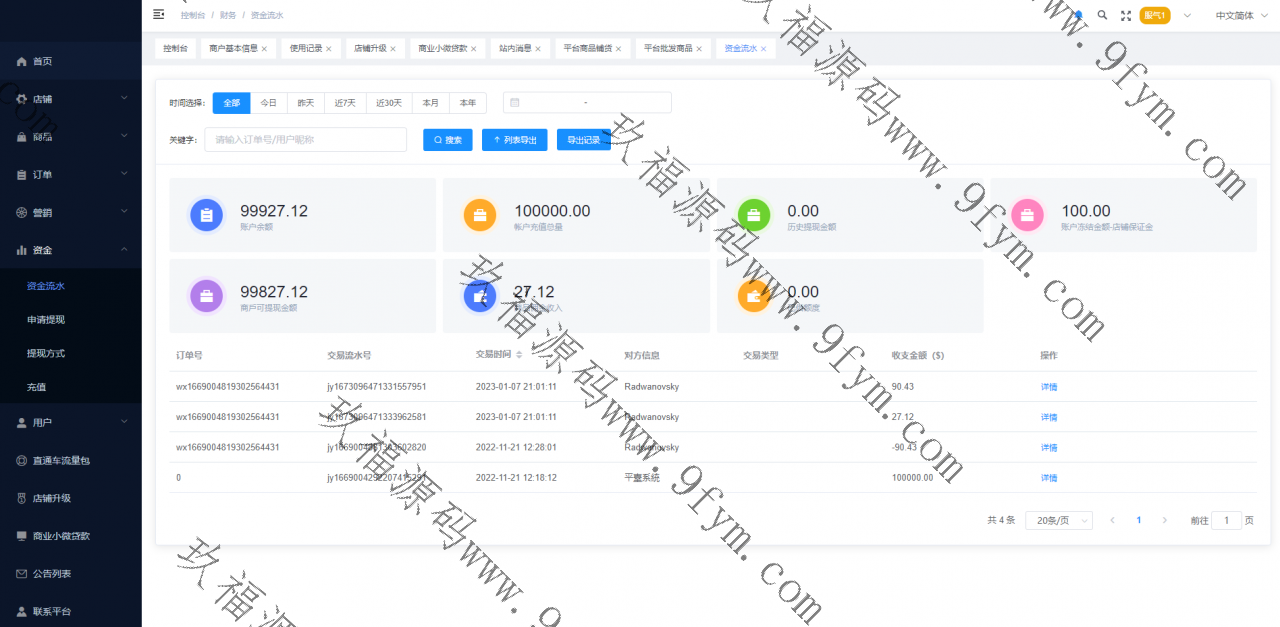The height and width of the screenshot is (627, 1280).
Task: Select the 今日 time filter
Action: [x=268, y=103]
